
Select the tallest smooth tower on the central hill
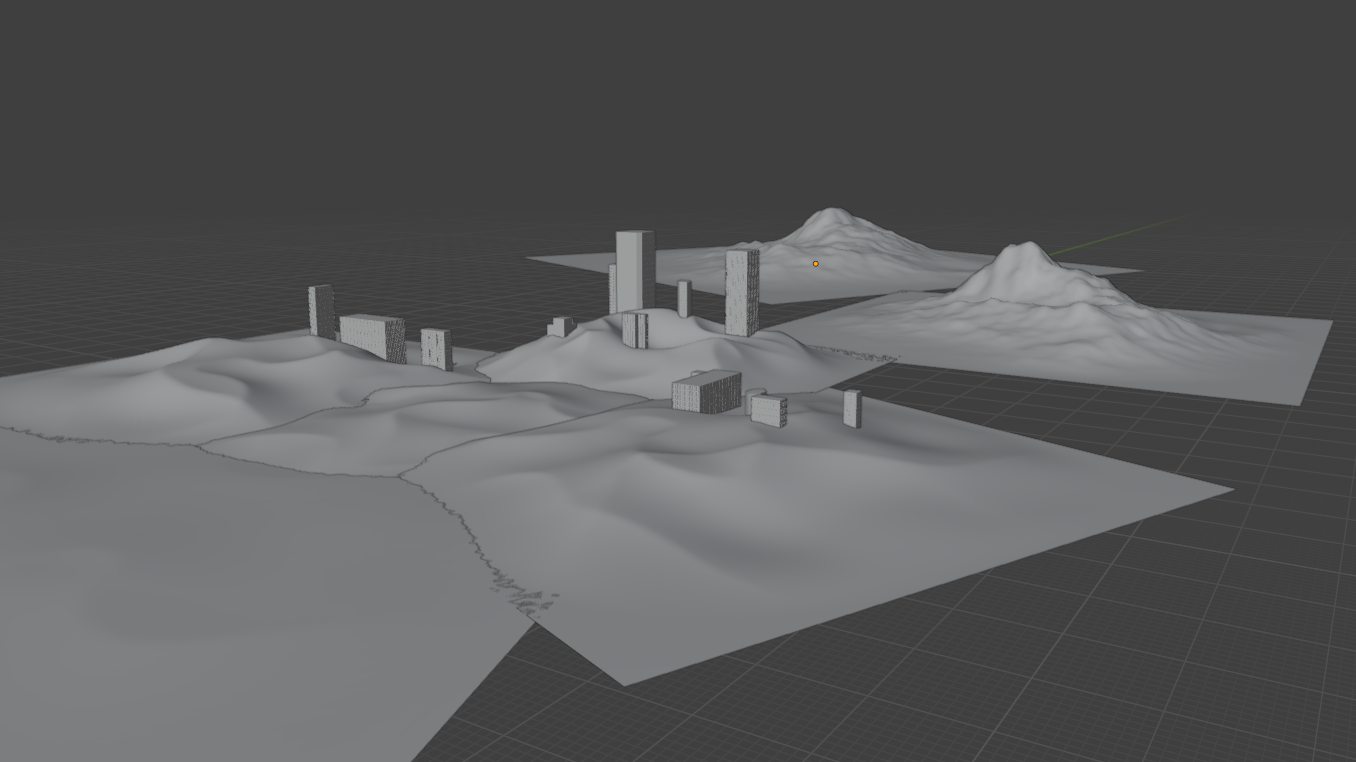coord(634,272)
